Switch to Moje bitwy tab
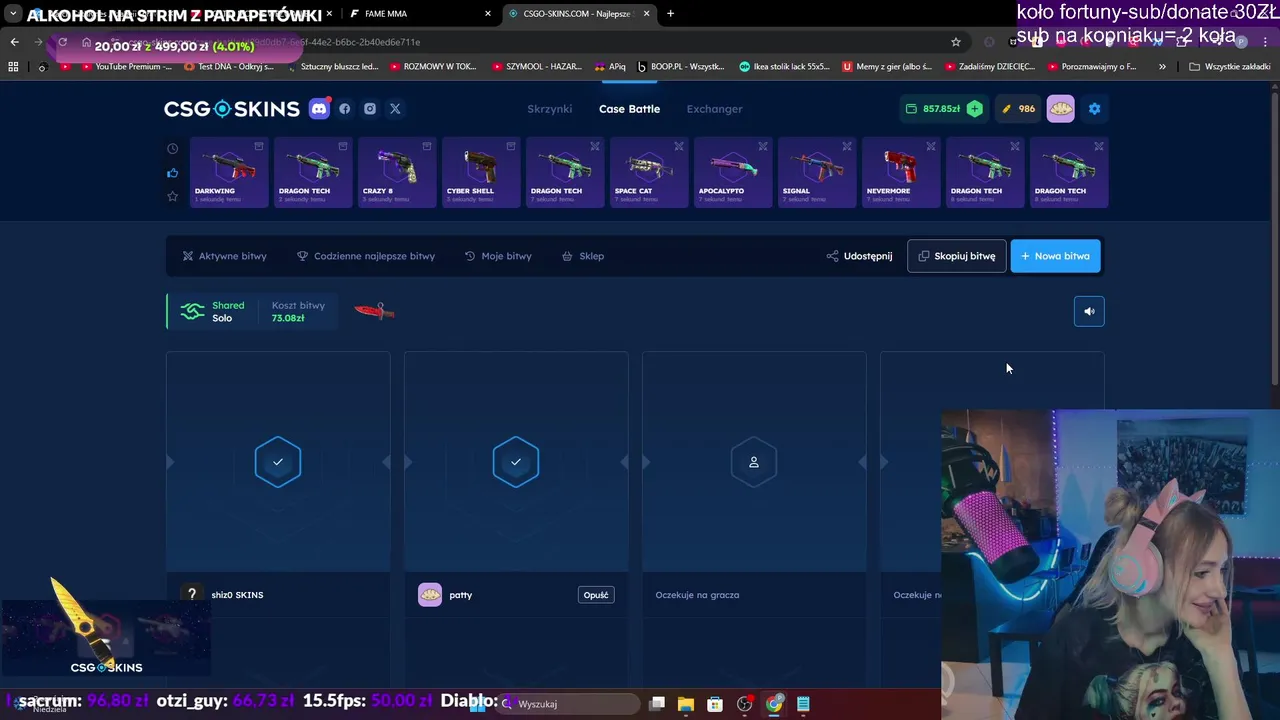This screenshot has height=720, width=1280. [498, 256]
